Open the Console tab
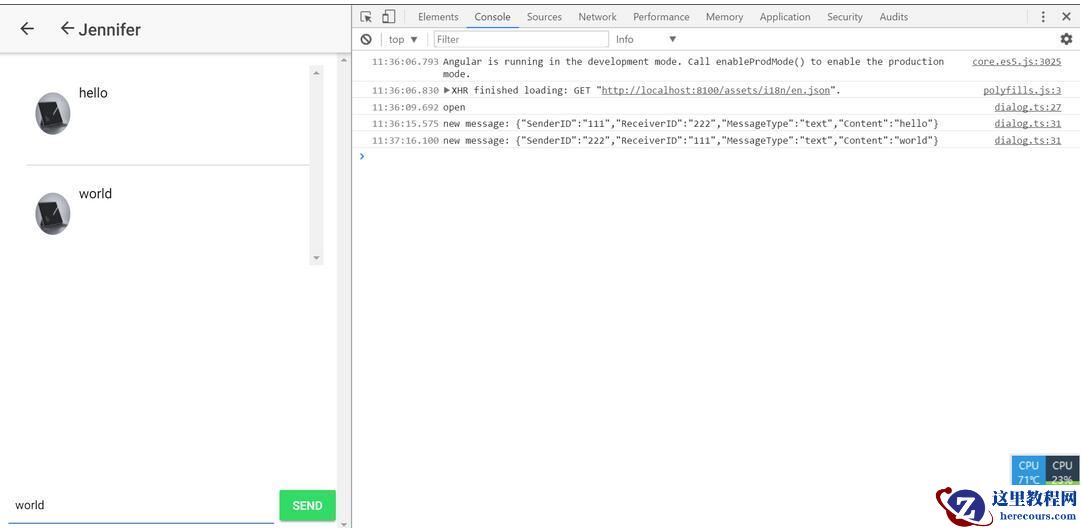The width and height of the screenshot is (1082, 528). pos(492,17)
